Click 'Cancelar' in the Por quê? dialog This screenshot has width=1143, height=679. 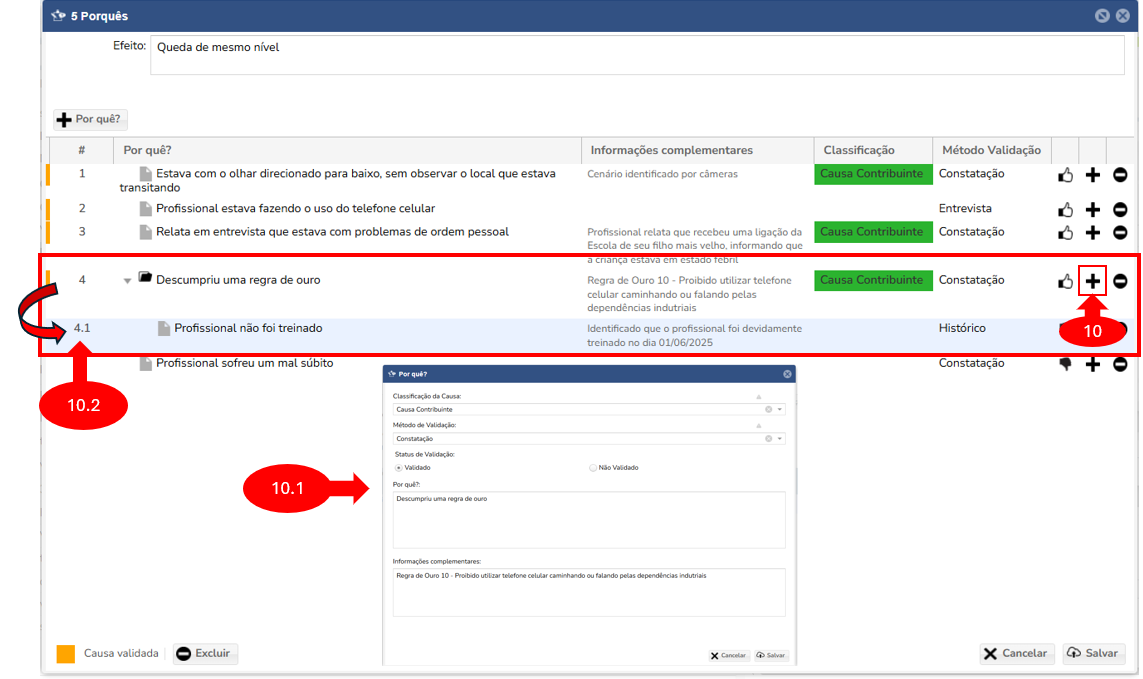click(728, 656)
